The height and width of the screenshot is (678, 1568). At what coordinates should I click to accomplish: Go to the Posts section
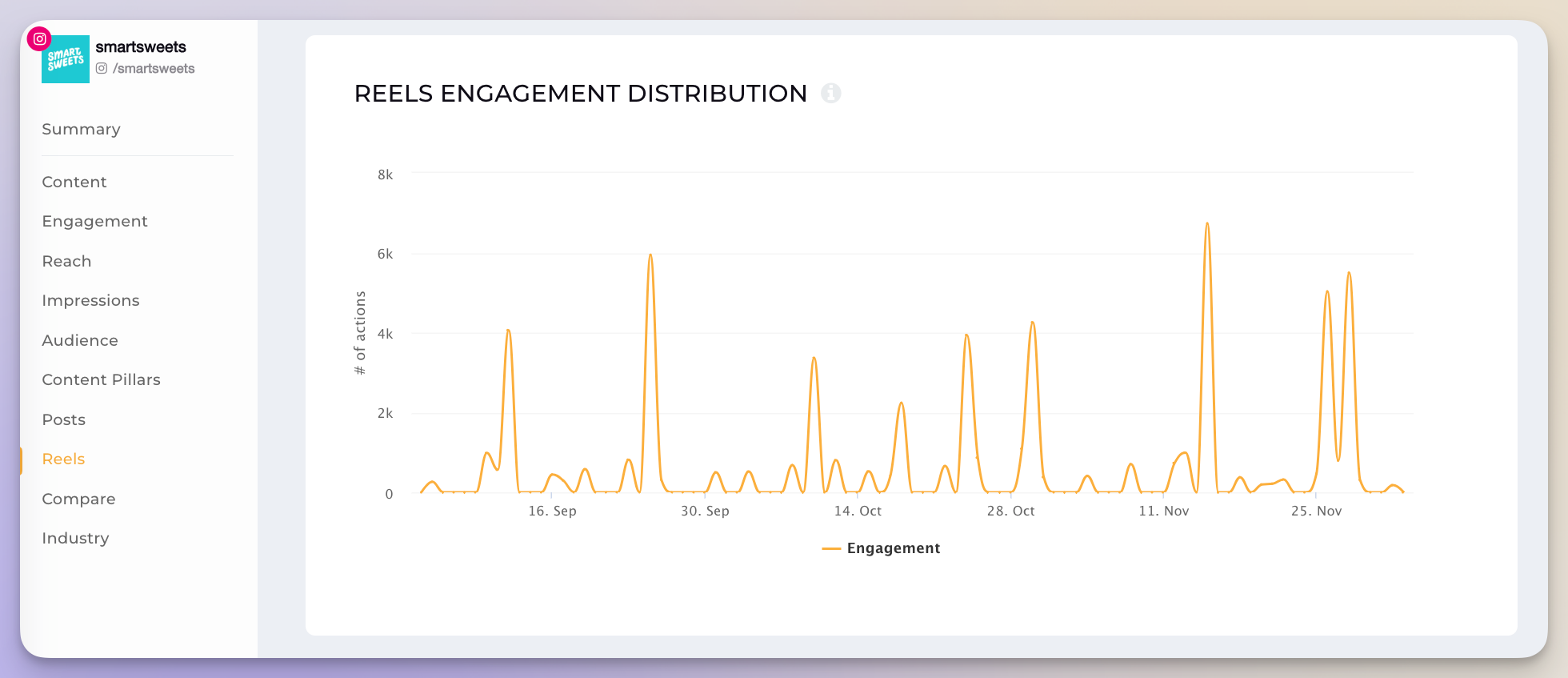pyautogui.click(x=63, y=419)
